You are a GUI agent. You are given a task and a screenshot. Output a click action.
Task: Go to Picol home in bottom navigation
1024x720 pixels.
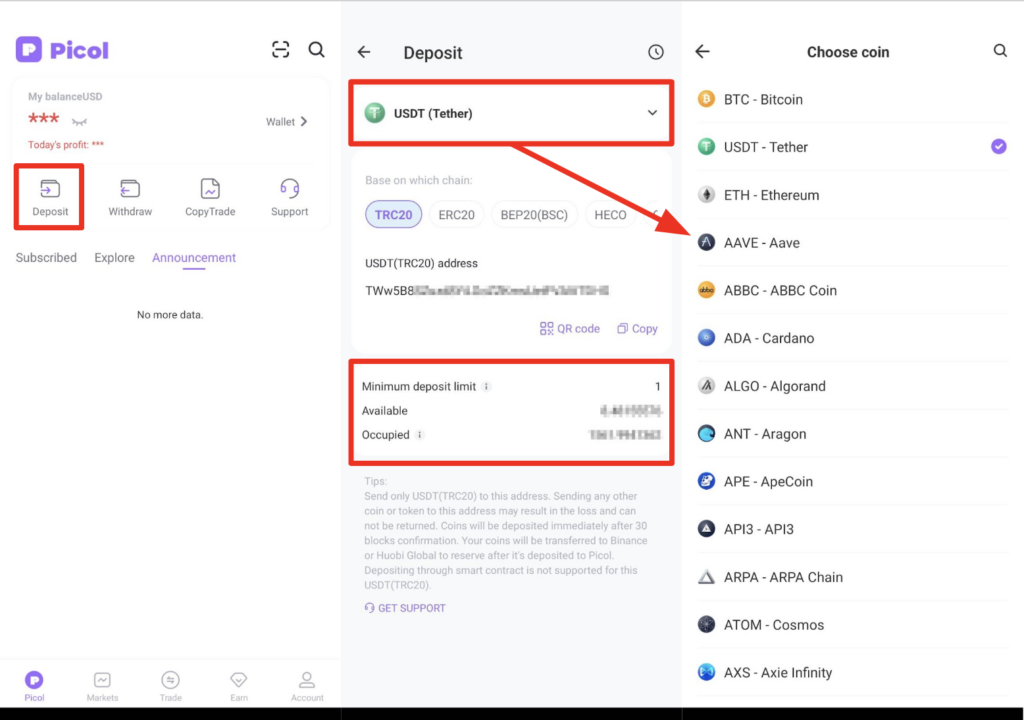click(x=34, y=686)
